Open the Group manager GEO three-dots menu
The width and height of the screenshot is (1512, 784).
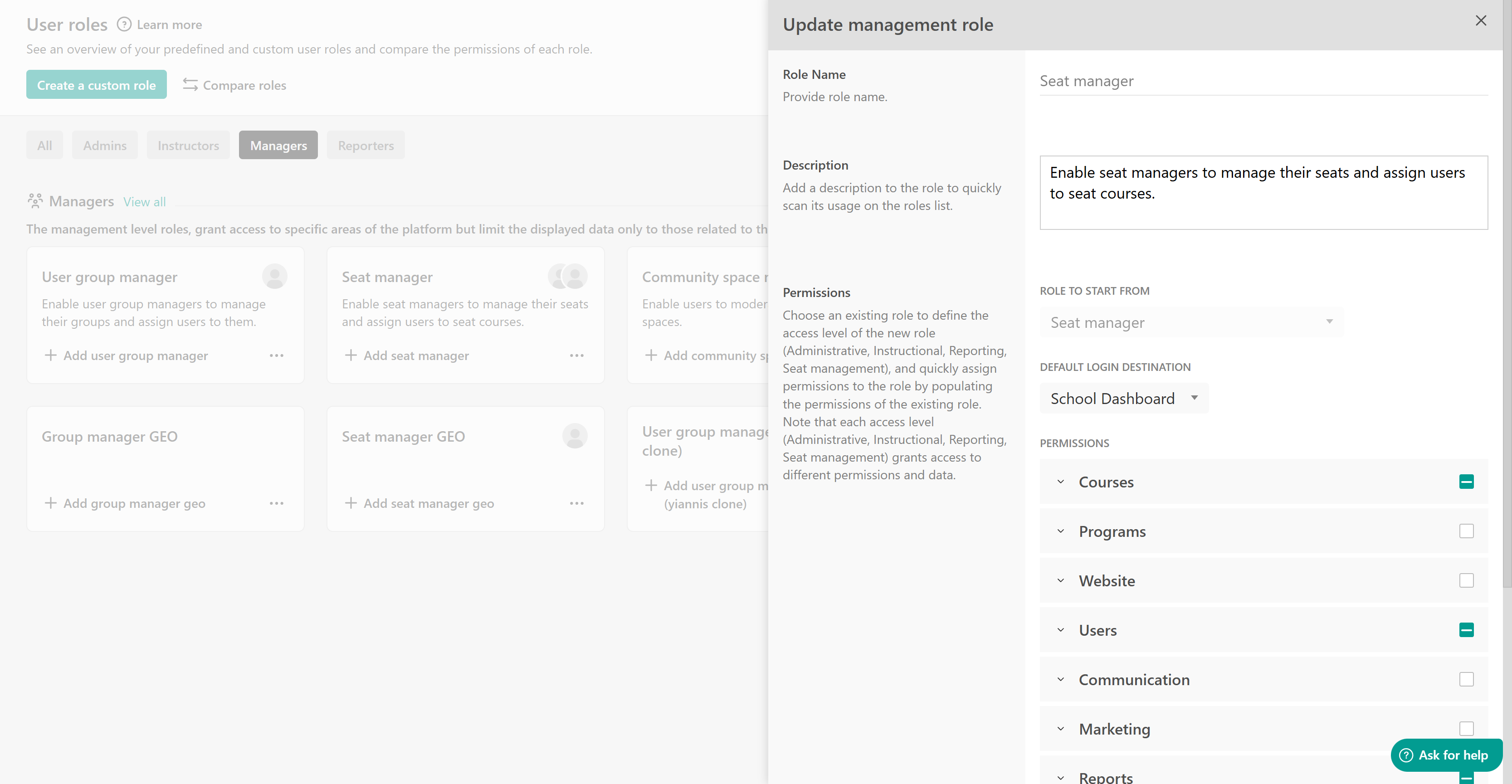pos(277,503)
